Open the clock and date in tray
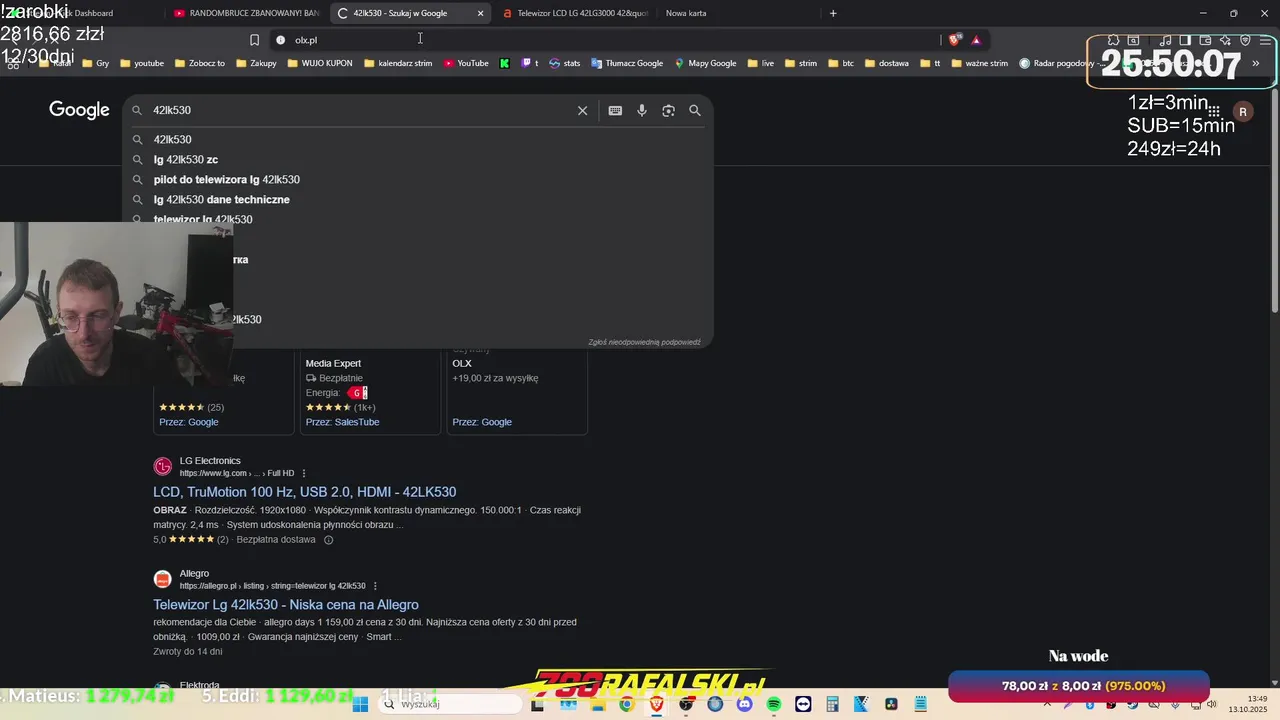 pyautogui.click(x=1248, y=704)
